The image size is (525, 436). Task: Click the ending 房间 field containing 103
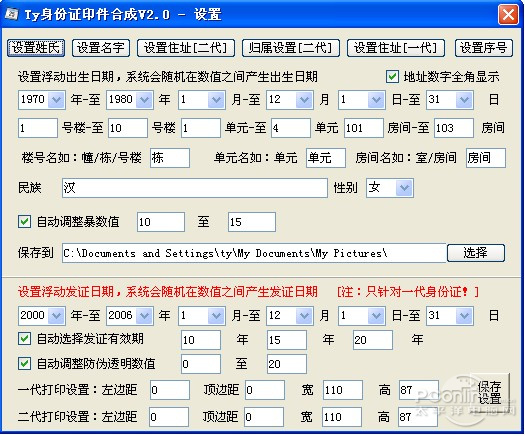[x=454, y=128]
